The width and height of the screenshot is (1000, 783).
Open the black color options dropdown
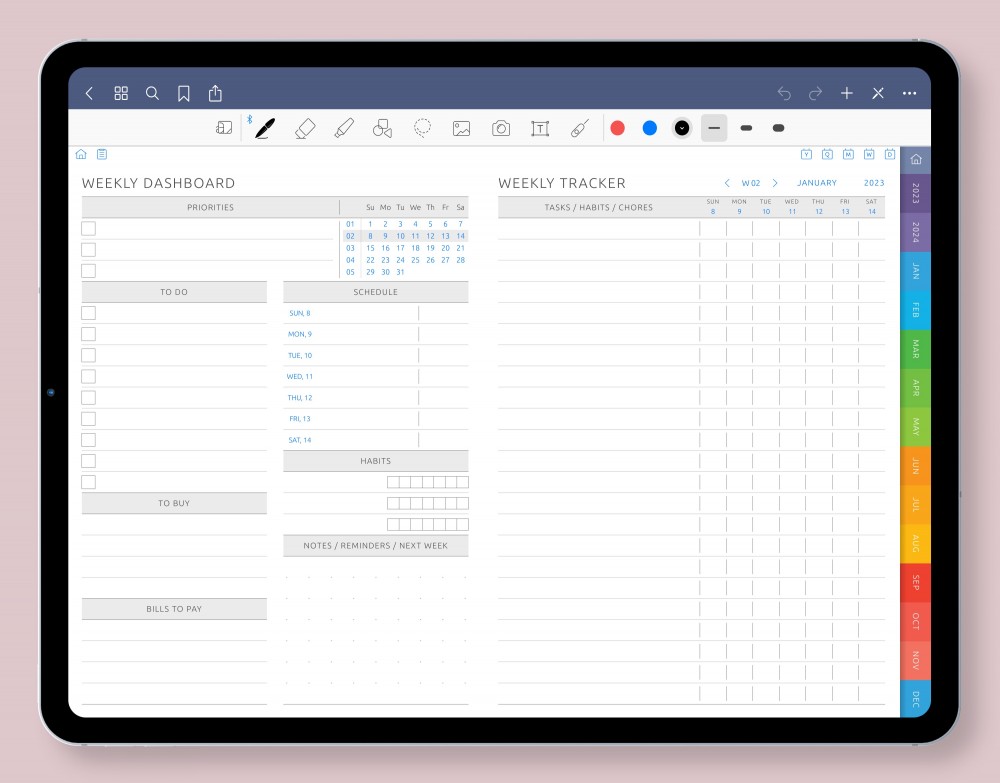pos(682,128)
